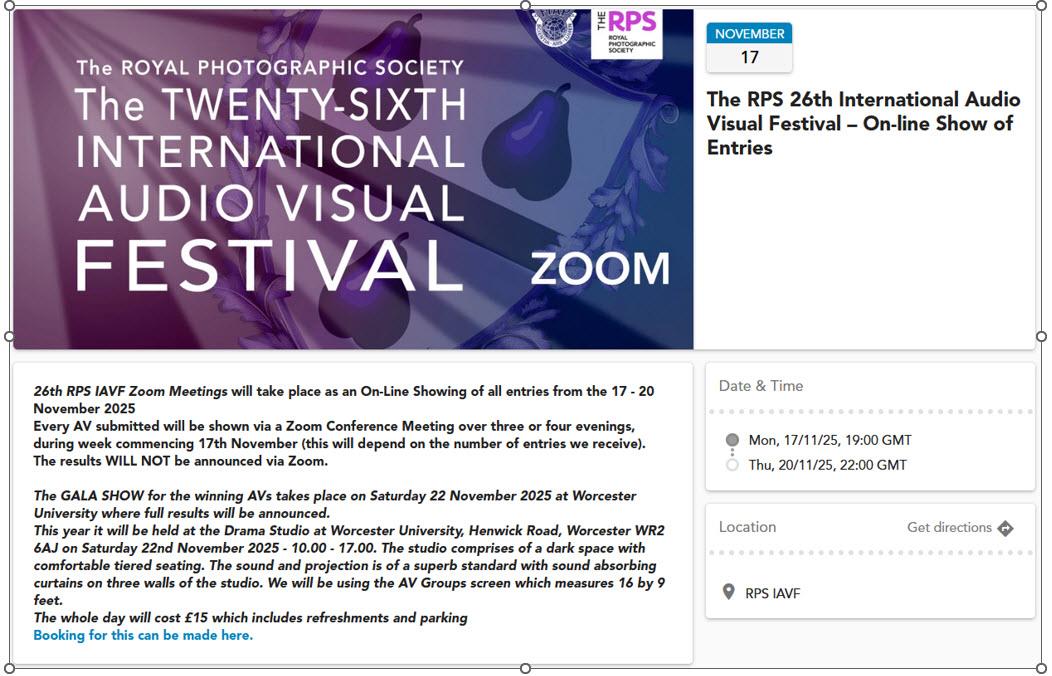Screen dimensions: 1052x676
Task: Click the bottom-right corner selection handle
Action: 1041,669
